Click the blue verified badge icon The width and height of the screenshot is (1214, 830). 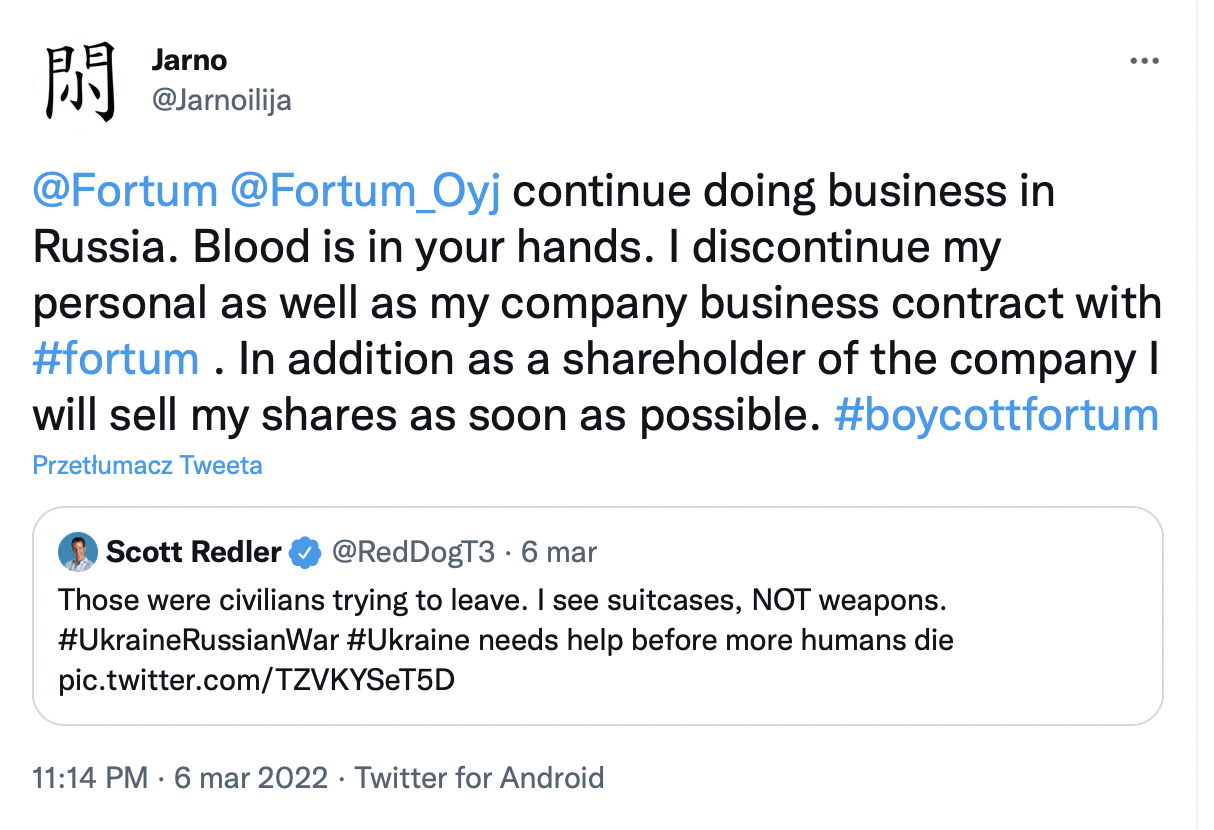point(305,552)
